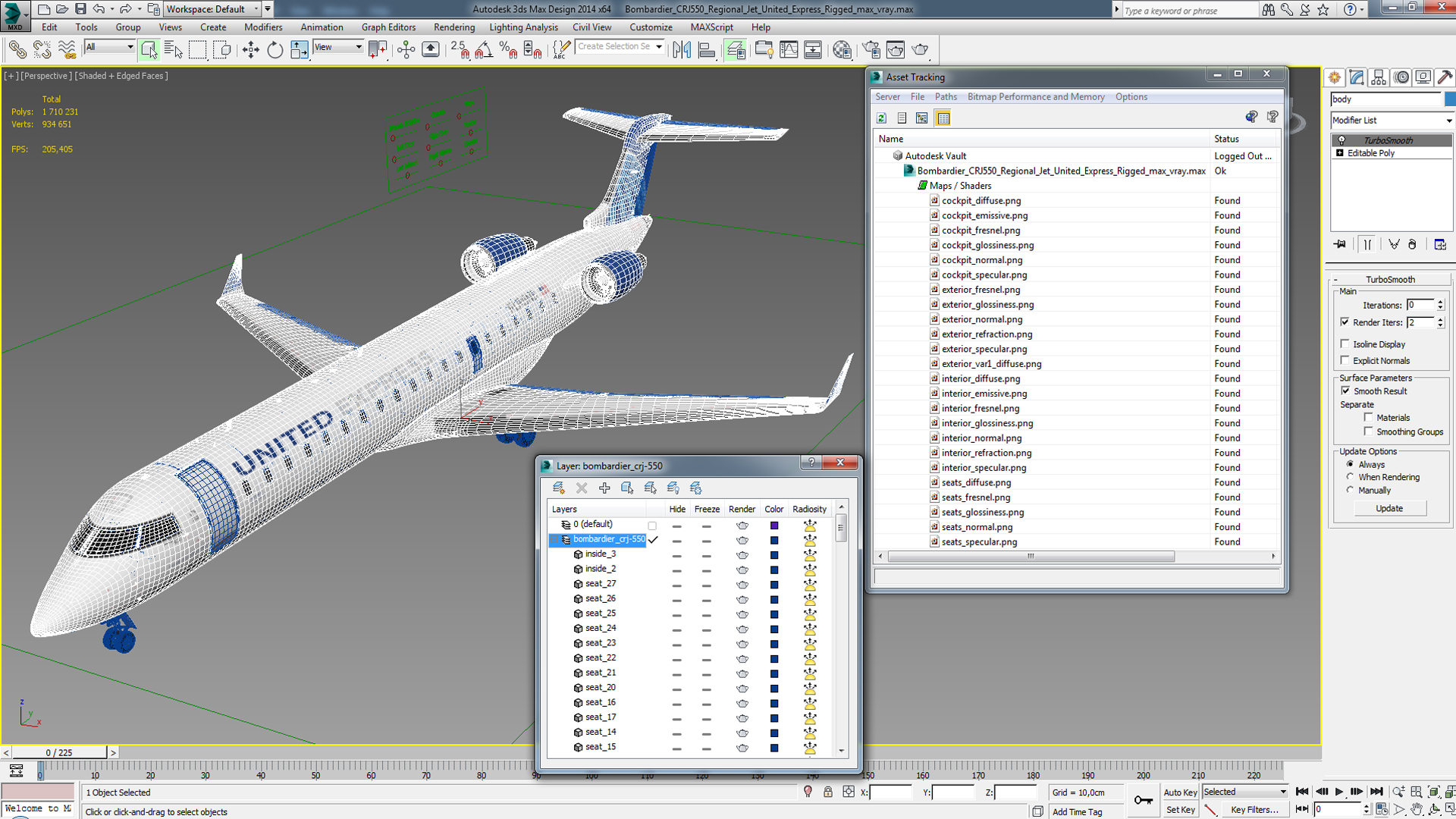Activate Select and Move tool
The height and width of the screenshot is (819, 1456).
click(250, 50)
